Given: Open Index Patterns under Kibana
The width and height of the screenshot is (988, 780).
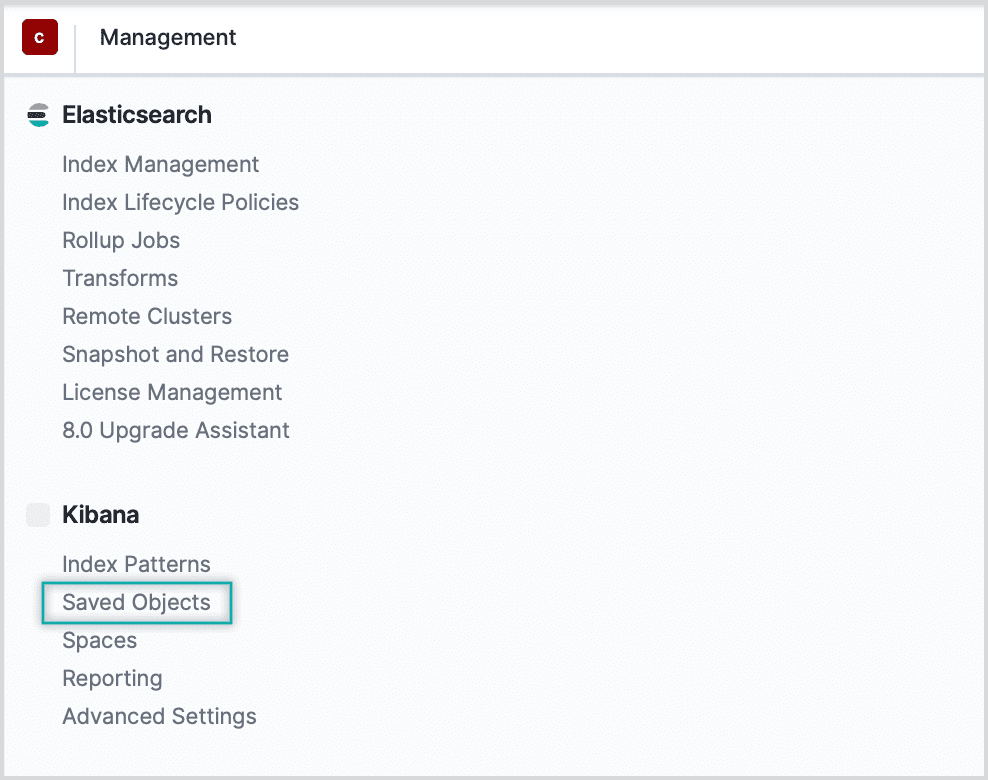Looking at the screenshot, I should point(136,565).
